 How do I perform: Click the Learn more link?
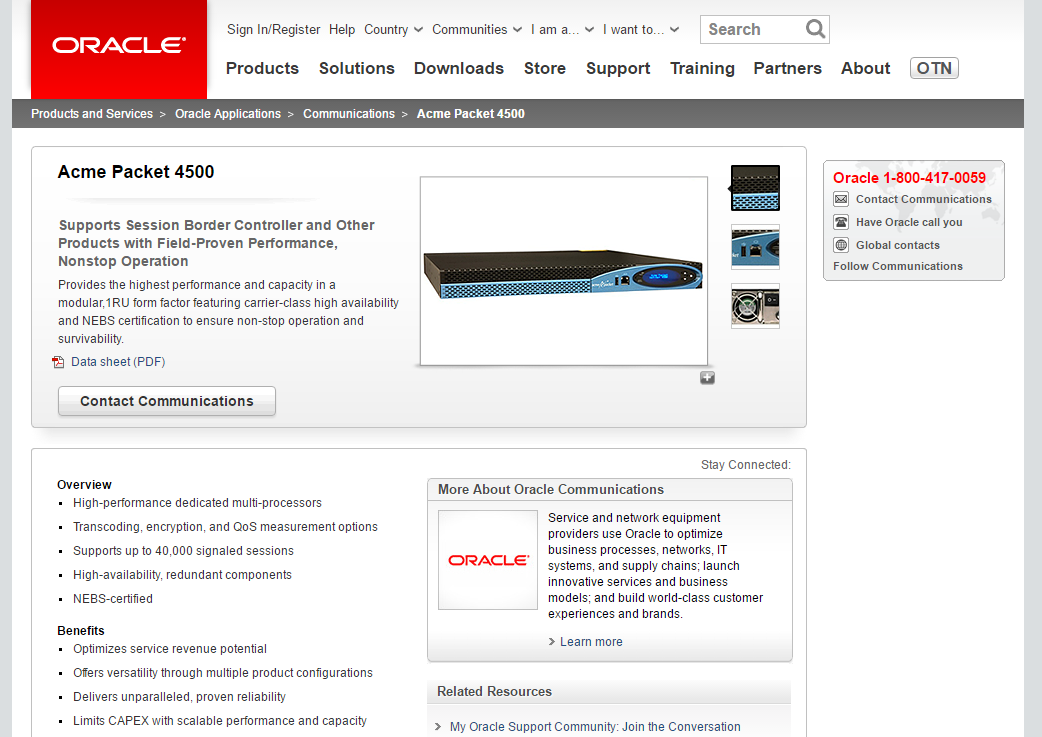(x=591, y=642)
